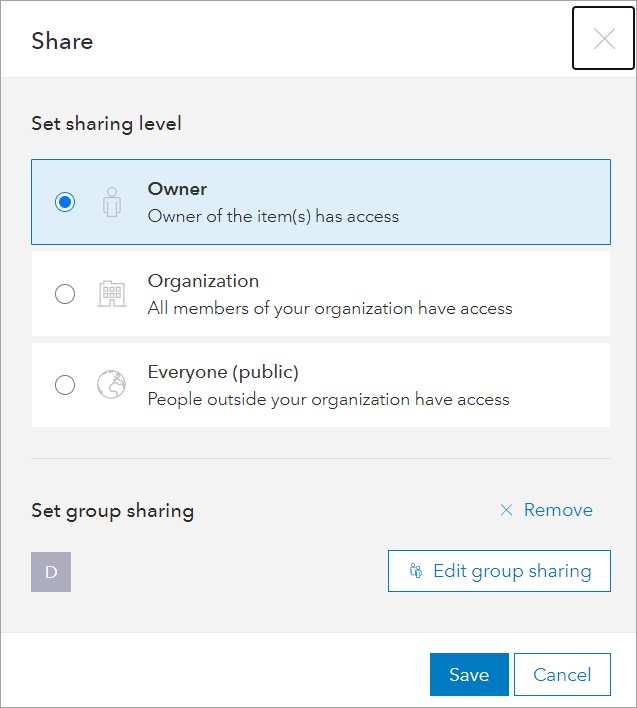Select the Organization radio button
The image size is (637, 708).
coord(65,294)
